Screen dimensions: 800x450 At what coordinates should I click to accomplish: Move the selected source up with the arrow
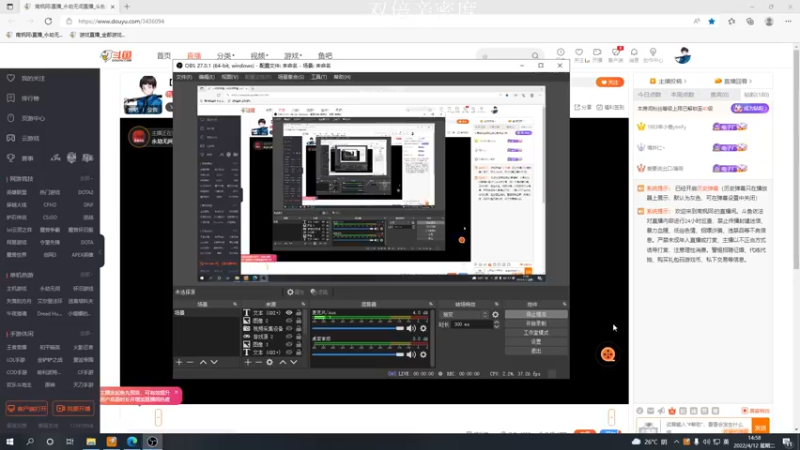(283, 362)
